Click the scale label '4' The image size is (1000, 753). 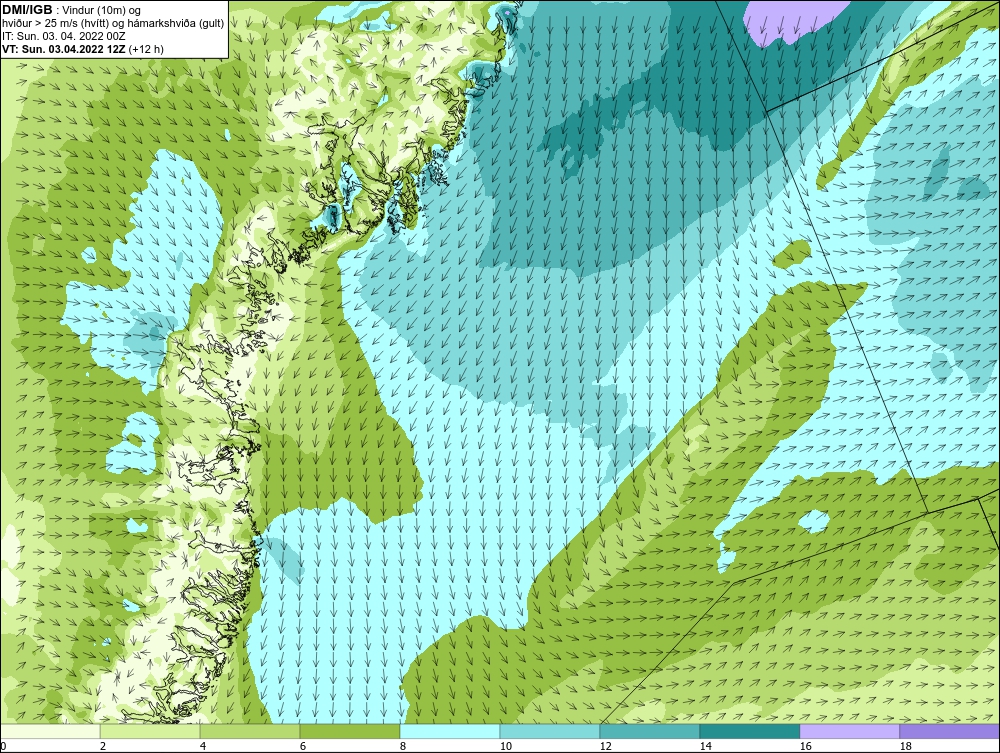click(x=203, y=746)
